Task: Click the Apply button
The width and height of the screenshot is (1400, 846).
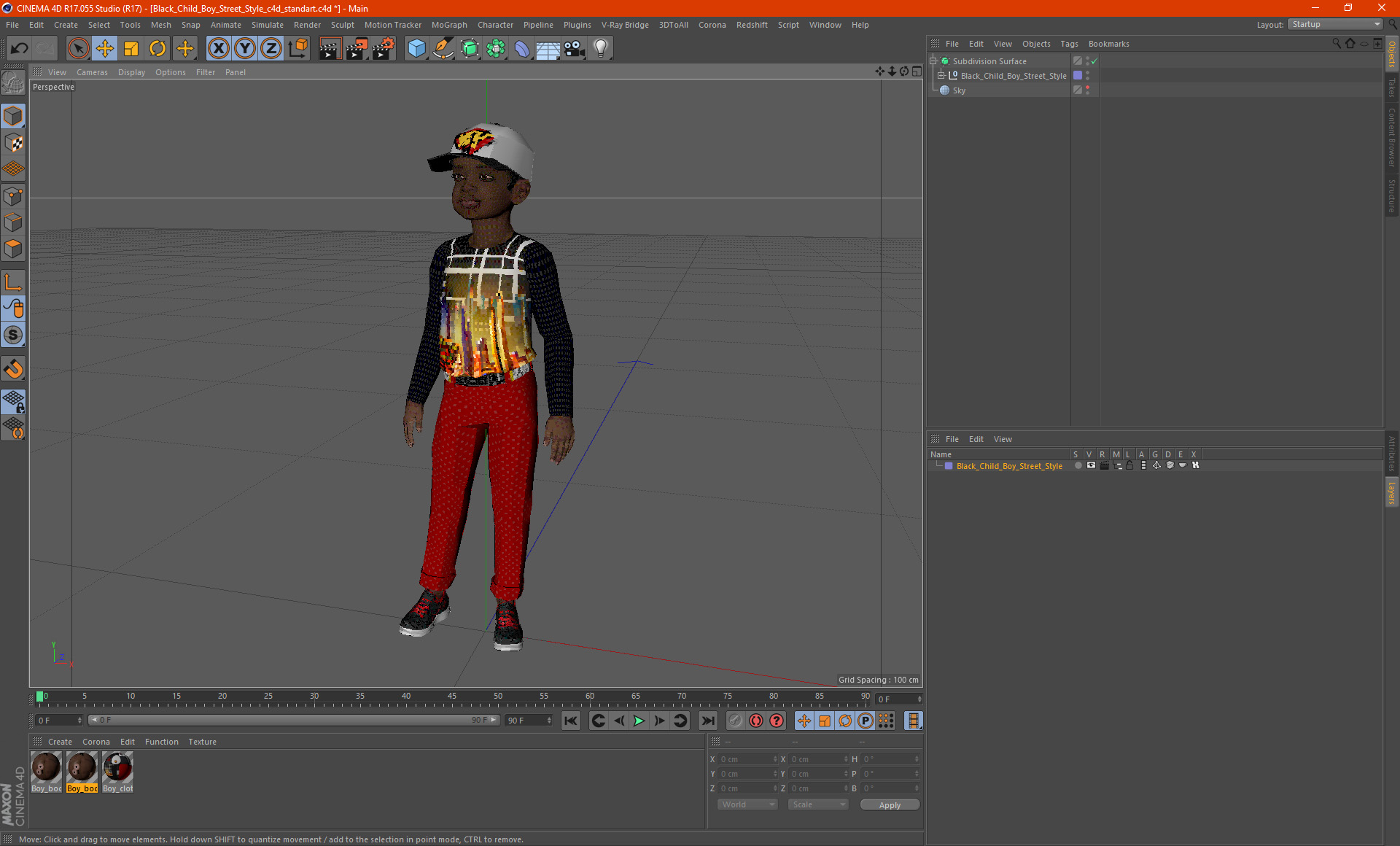Action: (890, 805)
